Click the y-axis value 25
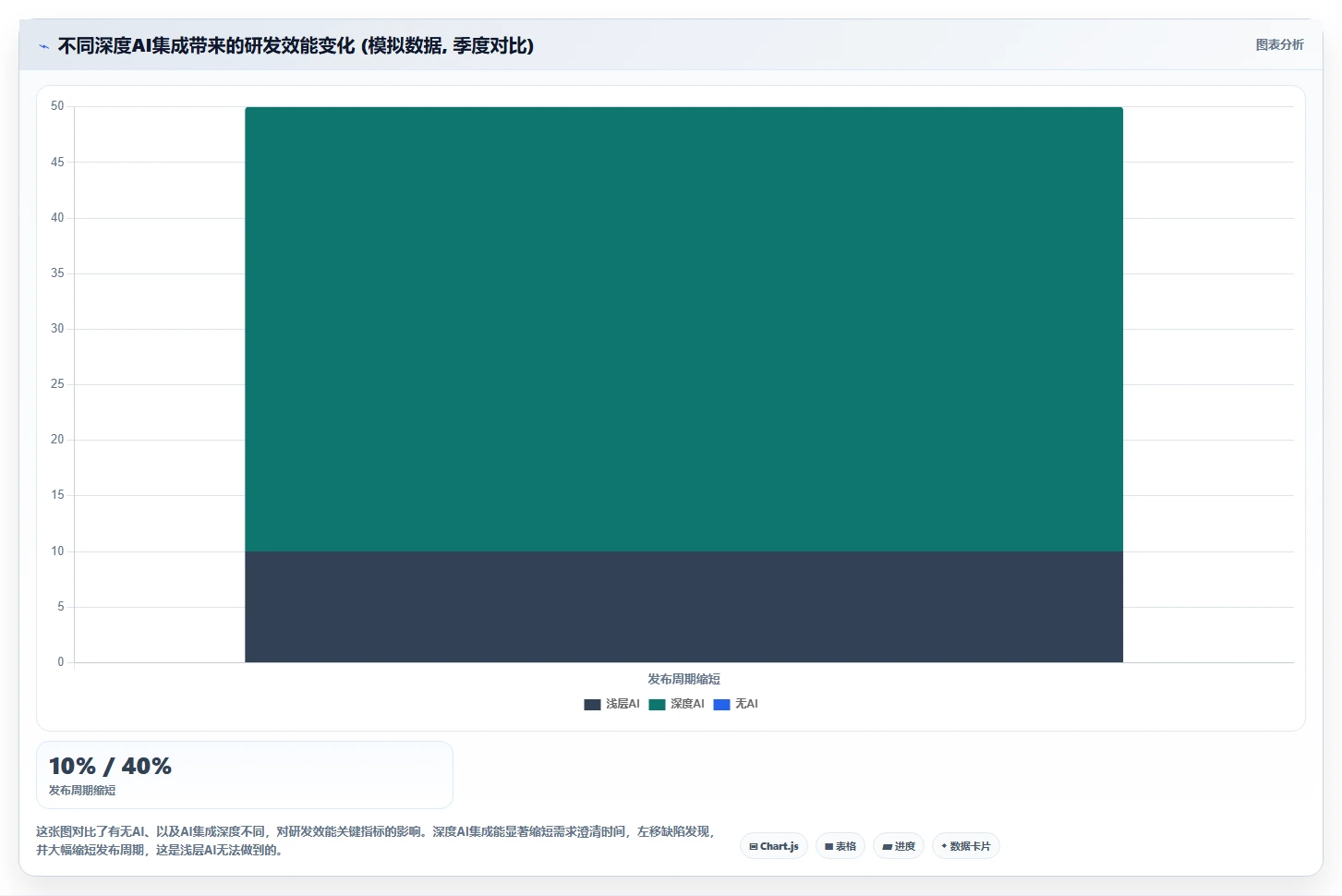Viewport: 1342px width, 896px height. tap(57, 384)
